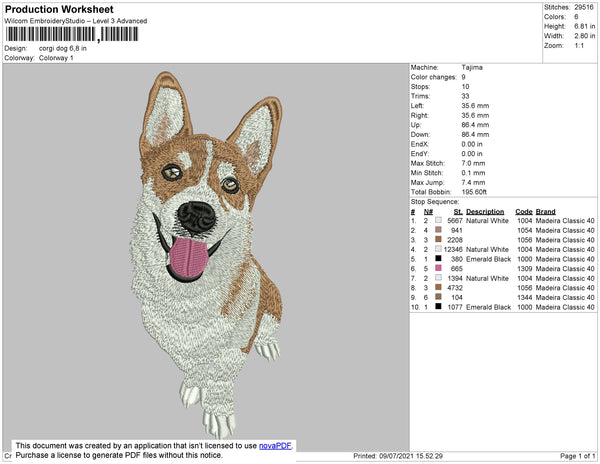Click the tan swatch for code 1054
This screenshot has width=600, height=464.
point(438,230)
